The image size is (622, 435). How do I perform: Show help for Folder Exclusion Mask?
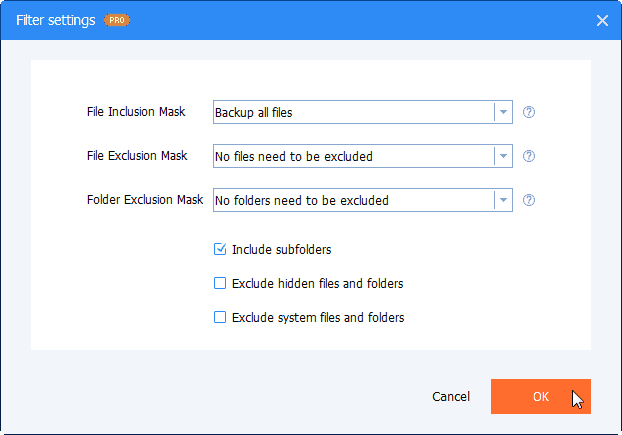[529, 200]
